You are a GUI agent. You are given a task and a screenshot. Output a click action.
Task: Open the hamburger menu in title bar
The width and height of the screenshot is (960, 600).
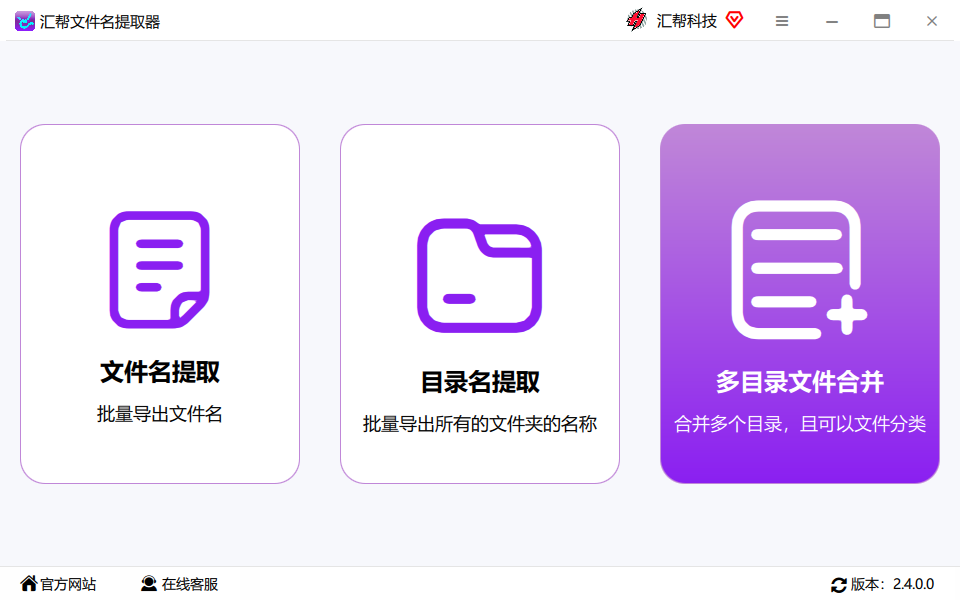[x=782, y=21]
